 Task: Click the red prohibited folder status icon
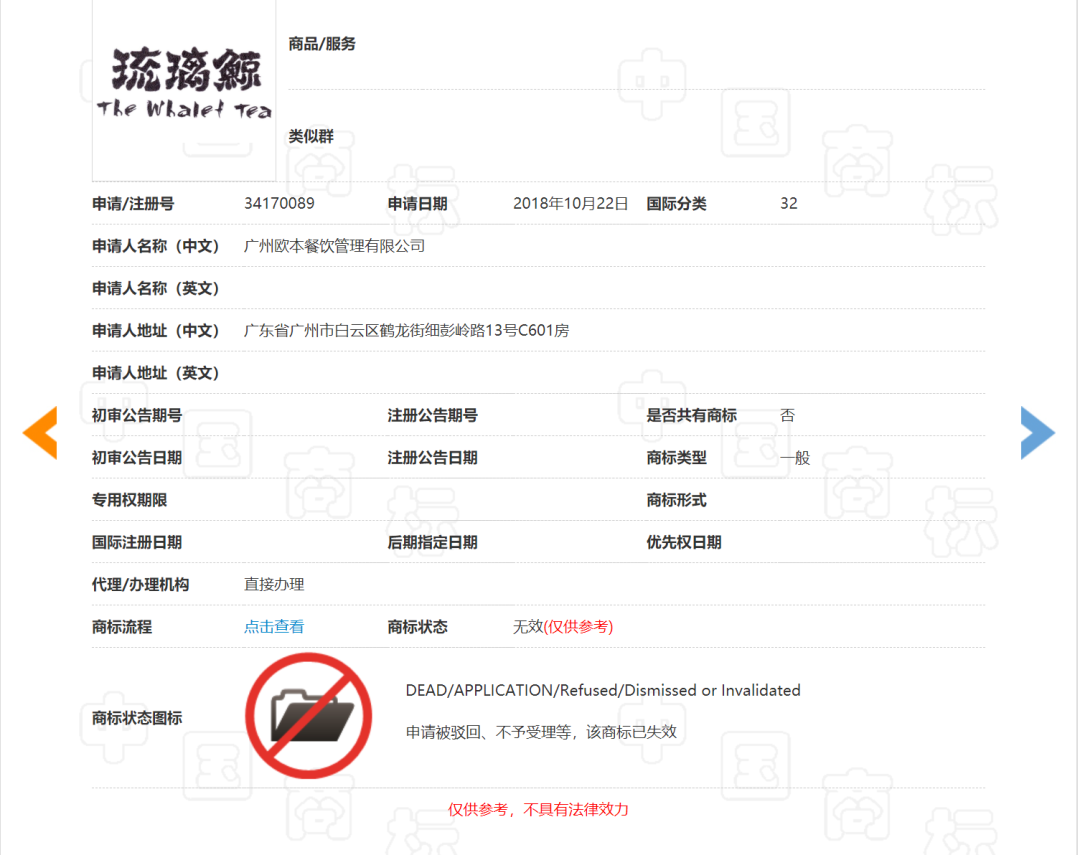tap(309, 716)
